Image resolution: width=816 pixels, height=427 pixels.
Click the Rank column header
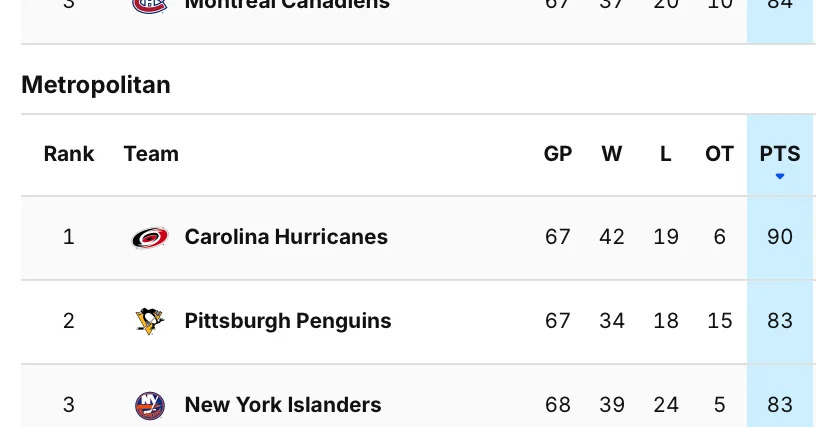(69, 154)
